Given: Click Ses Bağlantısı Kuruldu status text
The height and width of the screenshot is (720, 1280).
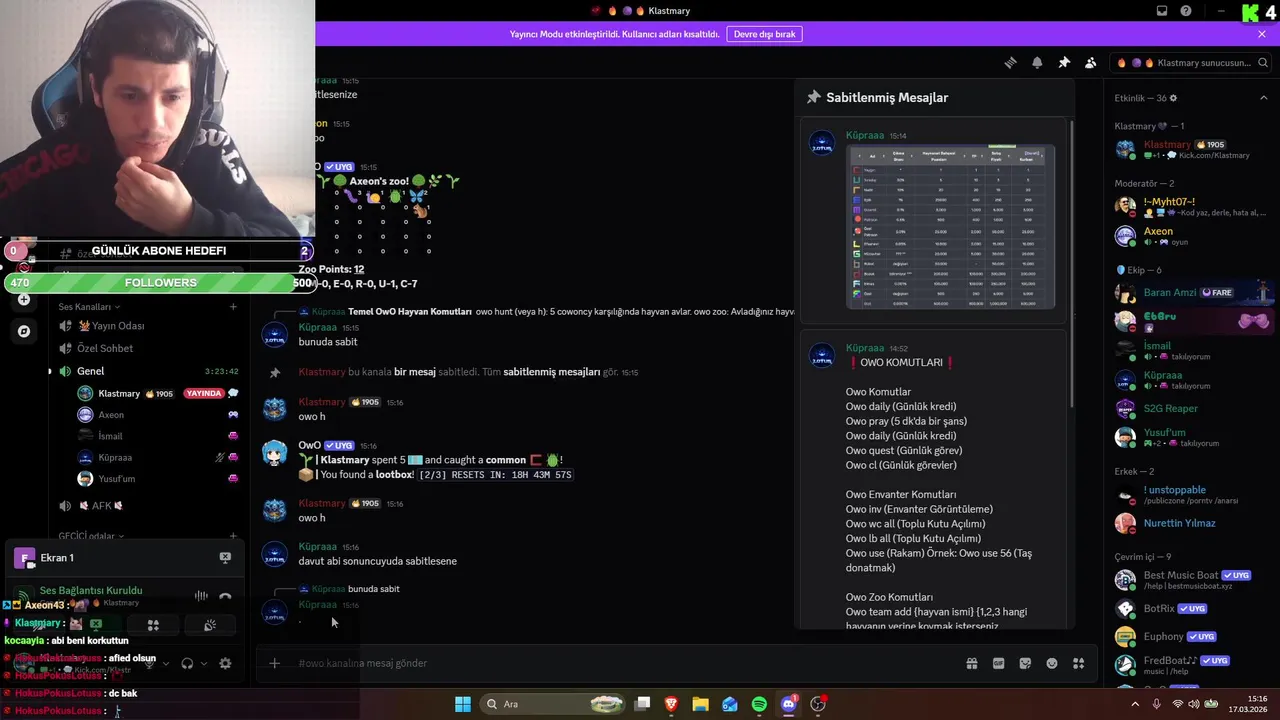Looking at the screenshot, I should pyautogui.click(x=91, y=591).
